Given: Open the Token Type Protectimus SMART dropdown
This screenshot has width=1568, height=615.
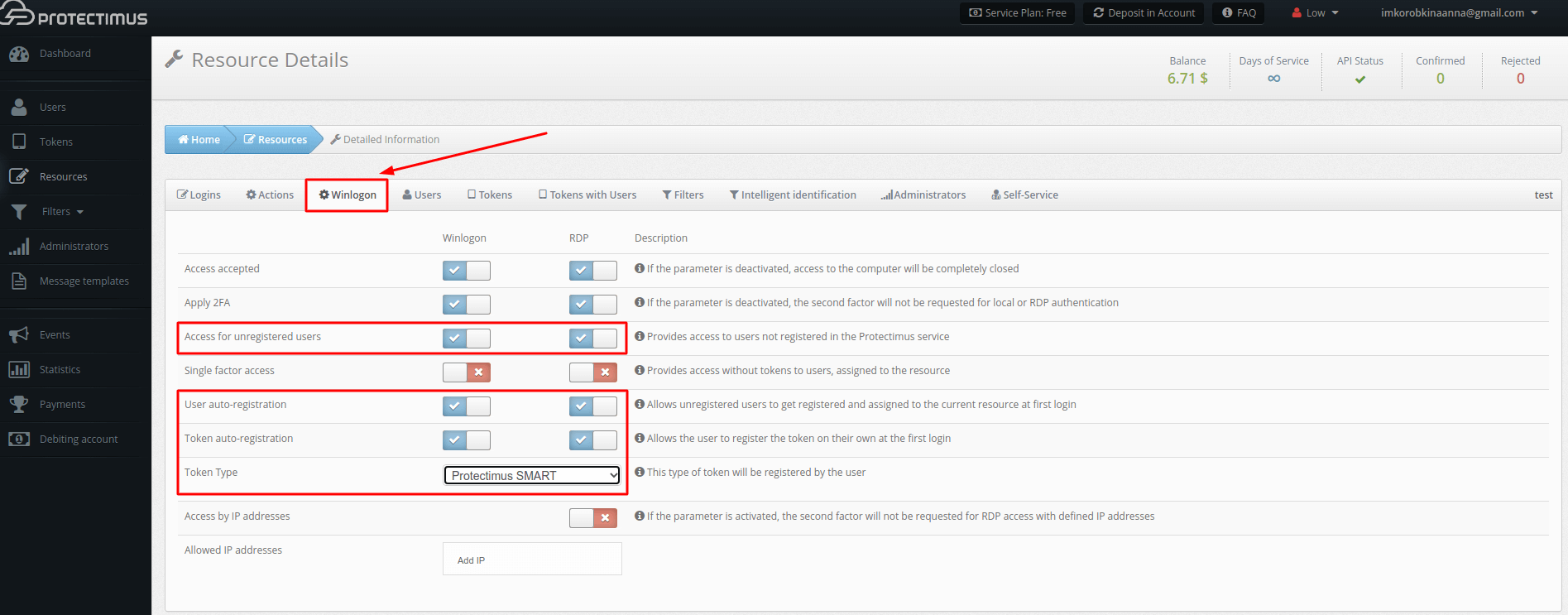Looking at the screenshot, I should pyautogui.click(x=532, y=475).
